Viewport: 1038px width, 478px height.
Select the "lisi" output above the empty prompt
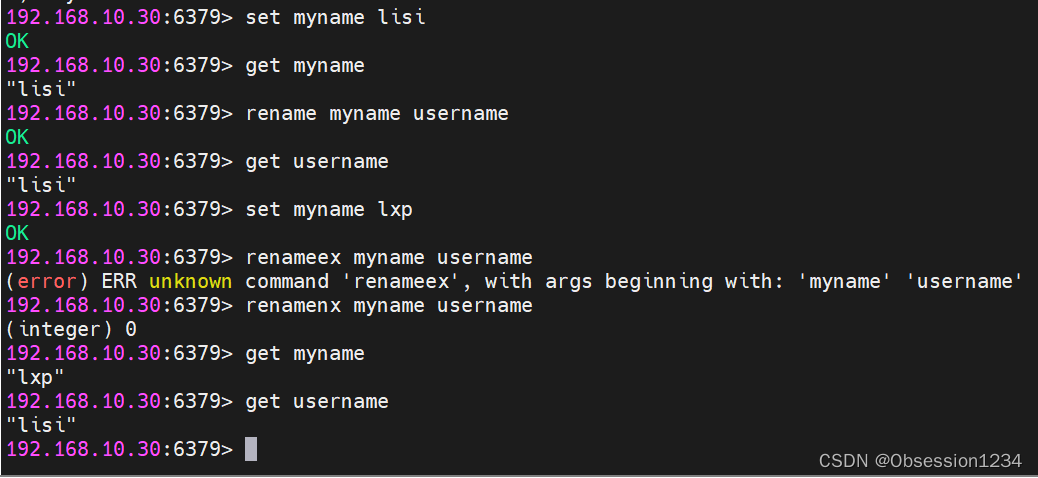pos(41,424)
